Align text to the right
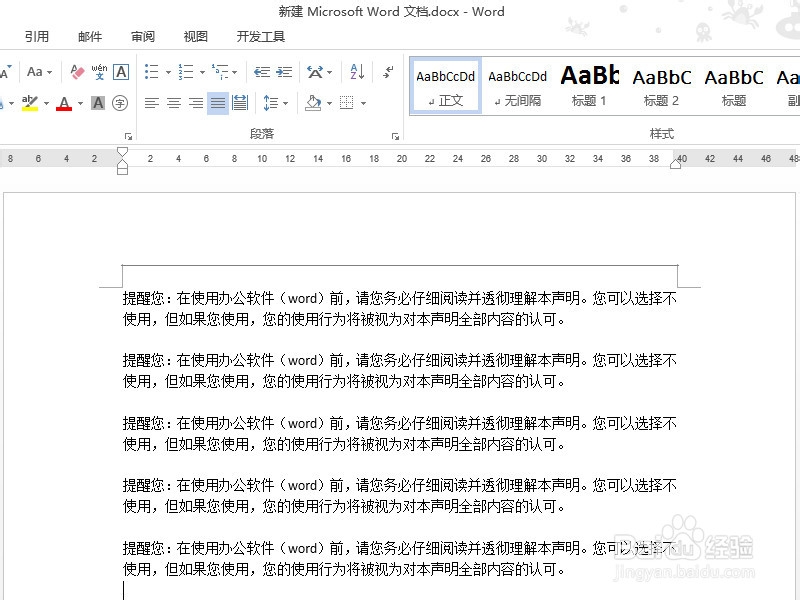800x600 pixels. point(196,103)
